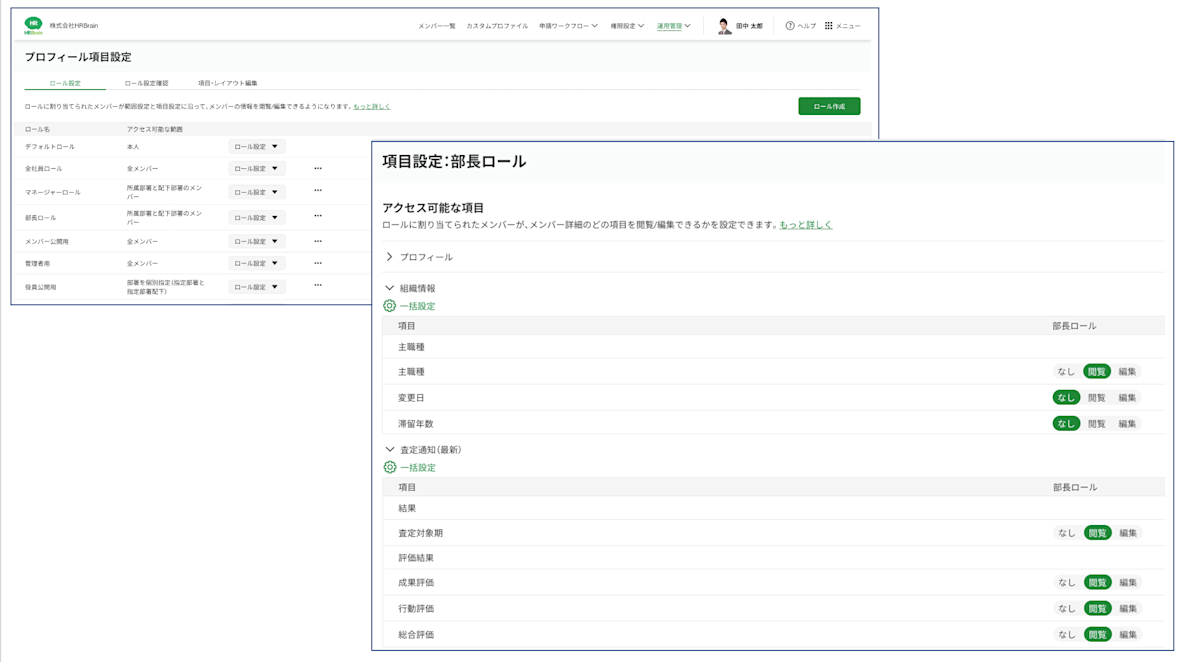1200x662 pixels.
Task: Switch to 項目・レイアウト編集 tab
Action: 228,83
